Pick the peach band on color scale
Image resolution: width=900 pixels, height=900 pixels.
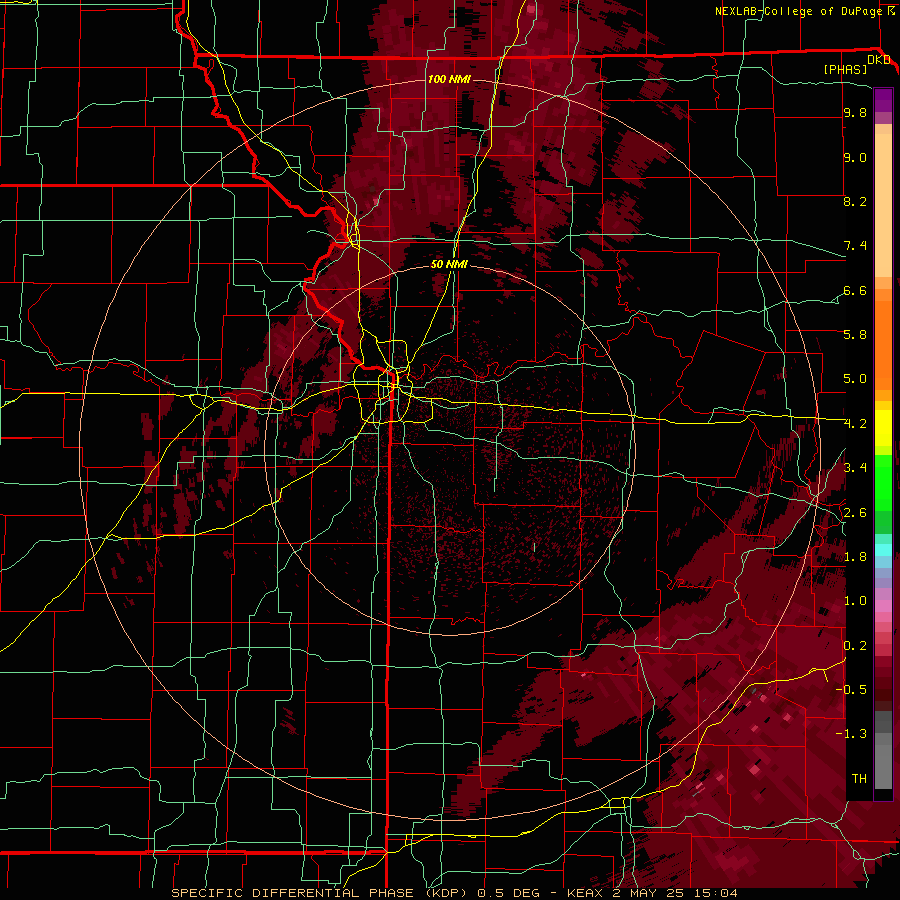(883, 205)
